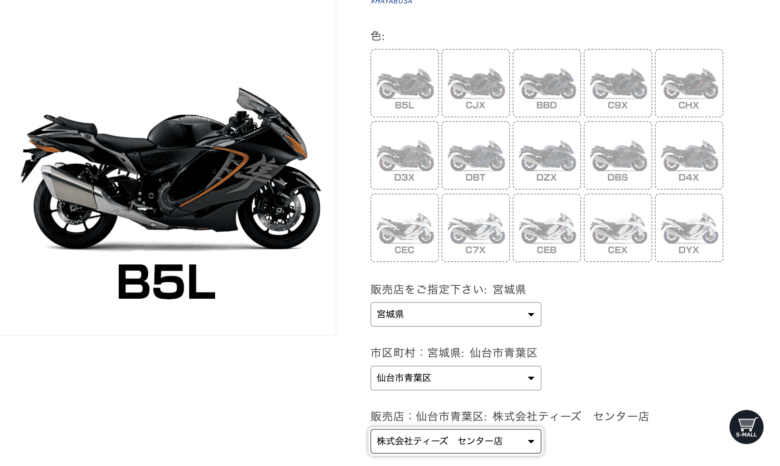Select the DBS color variant
The image size is (780, 466).
[x=618, y=155]
